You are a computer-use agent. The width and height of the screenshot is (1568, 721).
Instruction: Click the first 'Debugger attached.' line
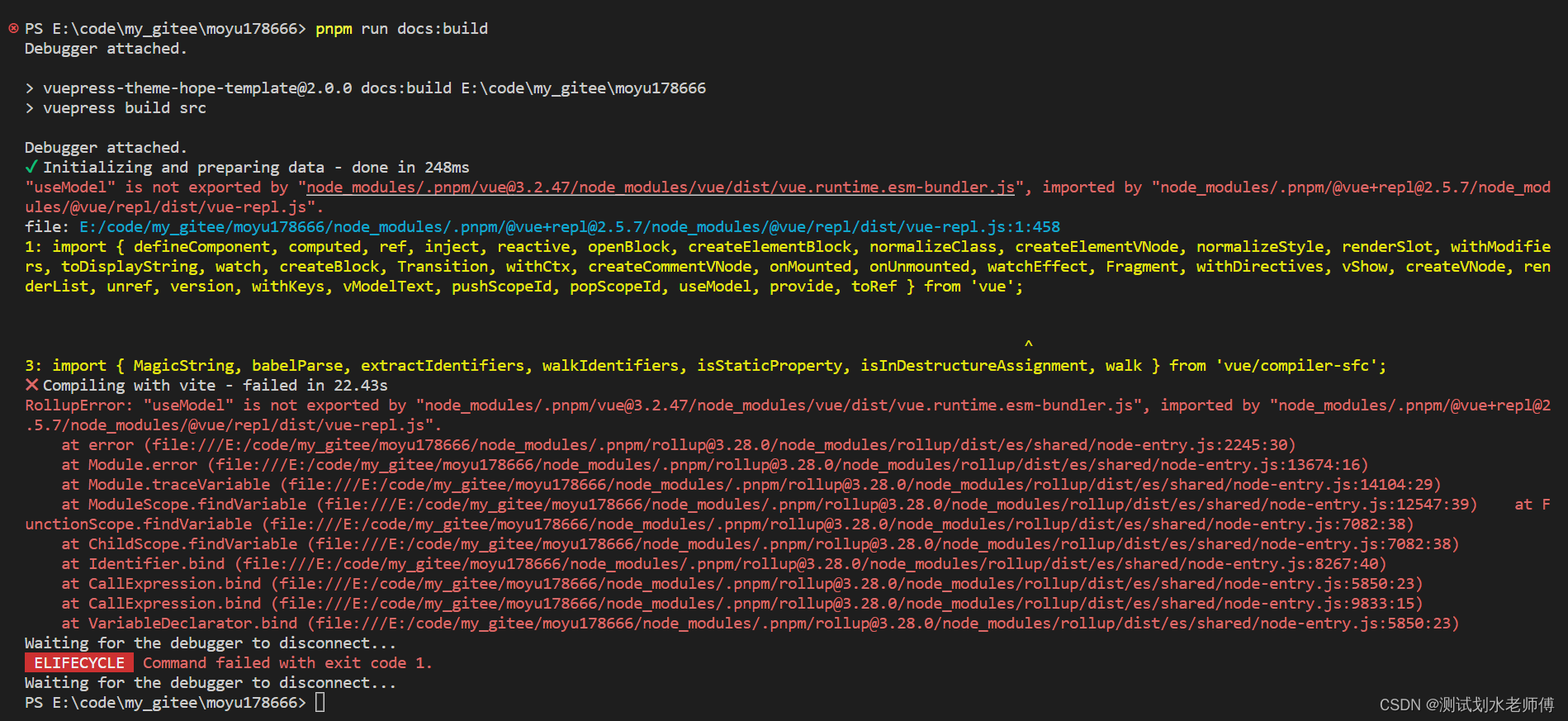click(x=106, y=49)
